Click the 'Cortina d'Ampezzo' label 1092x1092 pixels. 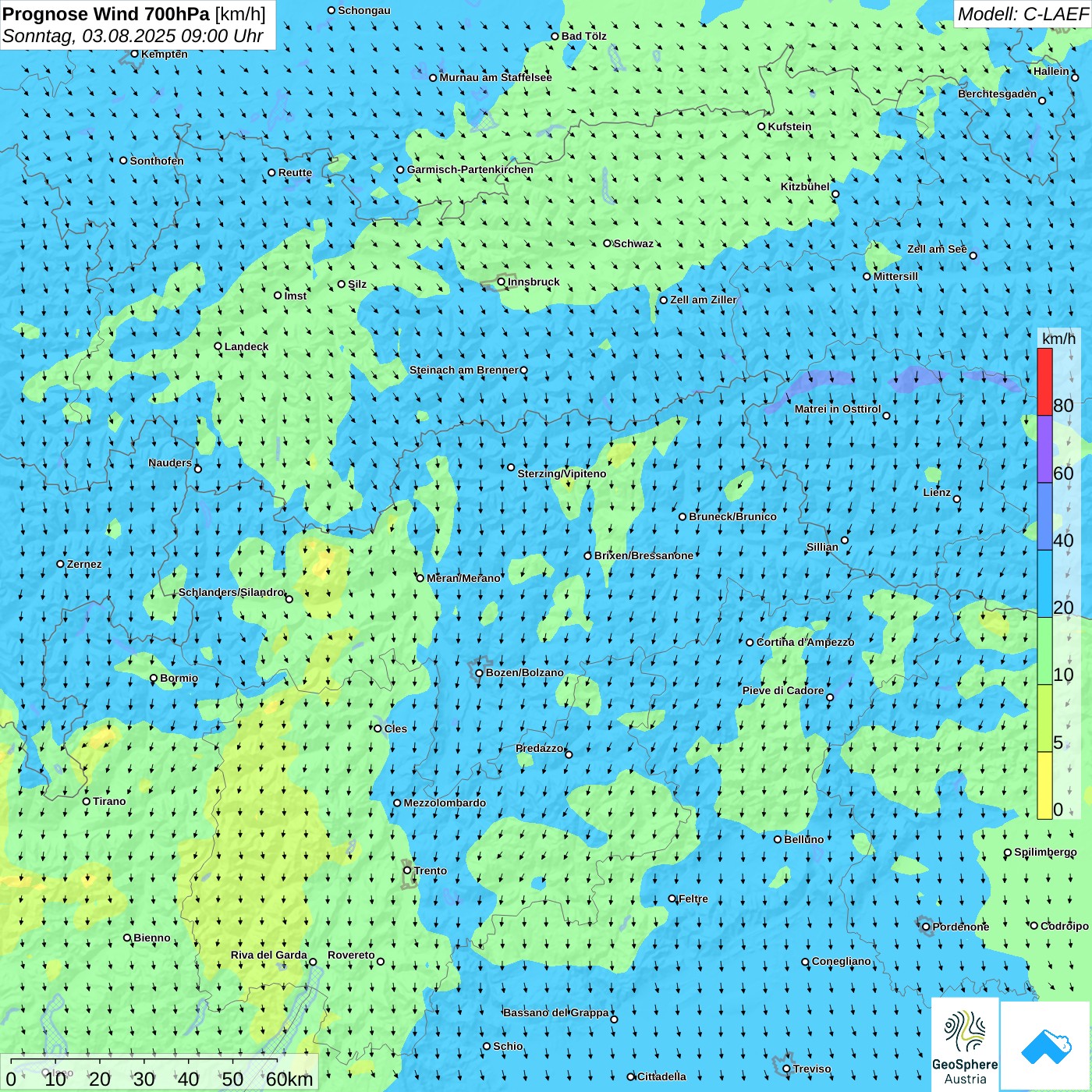coord(806,642)
